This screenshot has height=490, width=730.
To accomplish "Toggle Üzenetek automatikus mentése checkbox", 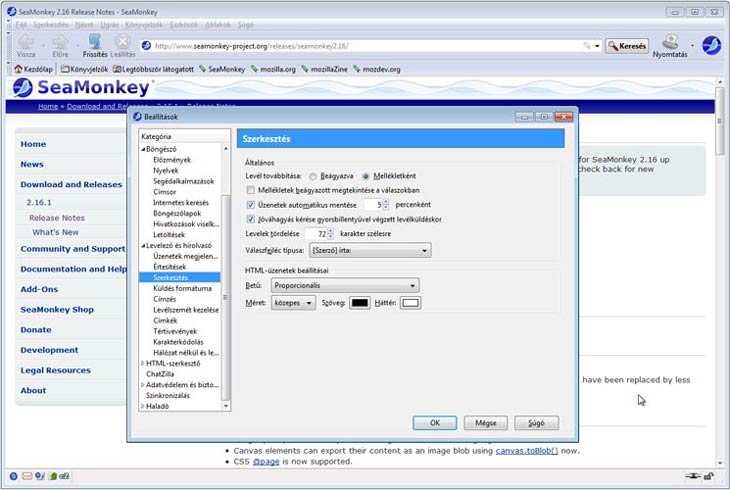I will (250, 204).
